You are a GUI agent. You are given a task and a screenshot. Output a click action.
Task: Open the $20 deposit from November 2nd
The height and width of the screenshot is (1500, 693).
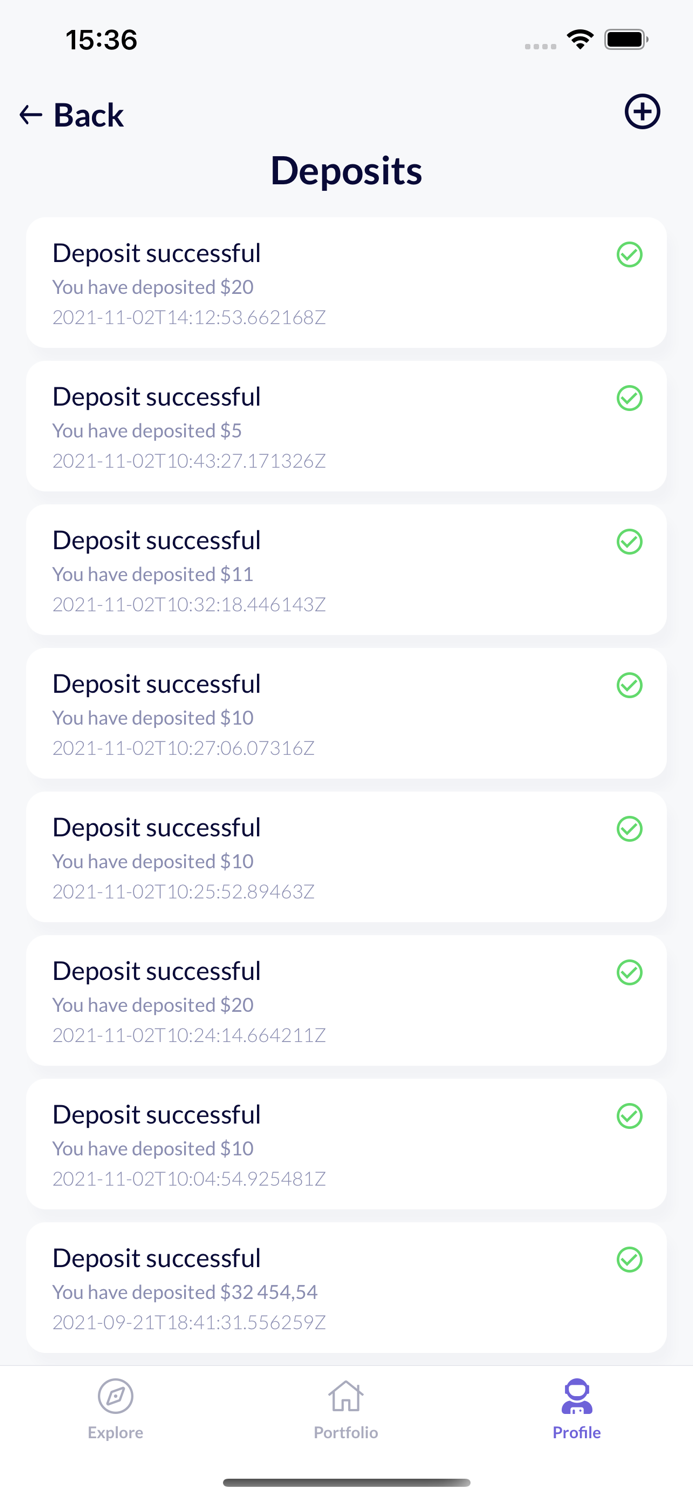346,282
